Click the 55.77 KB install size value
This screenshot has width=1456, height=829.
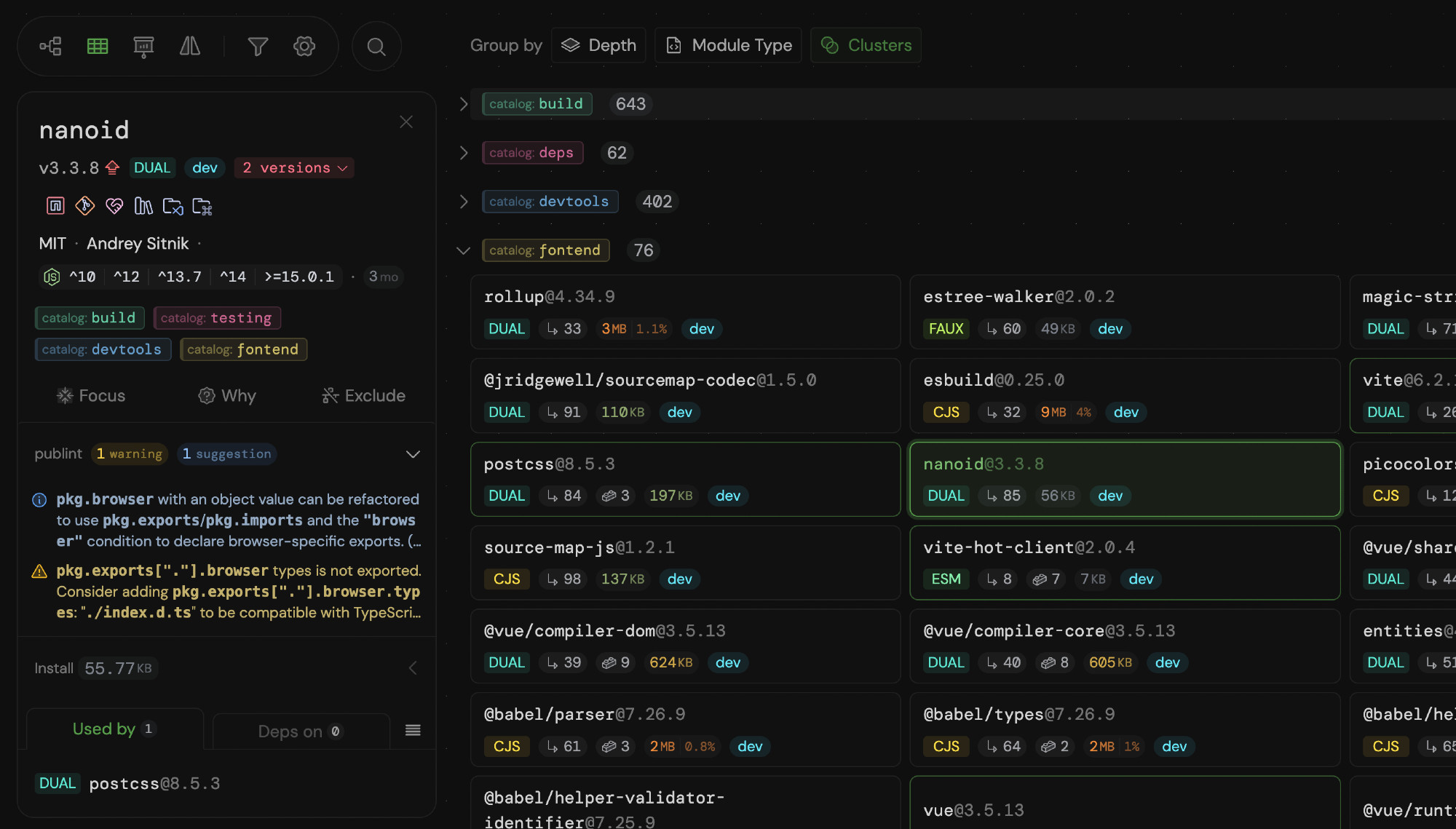(118, 668)
